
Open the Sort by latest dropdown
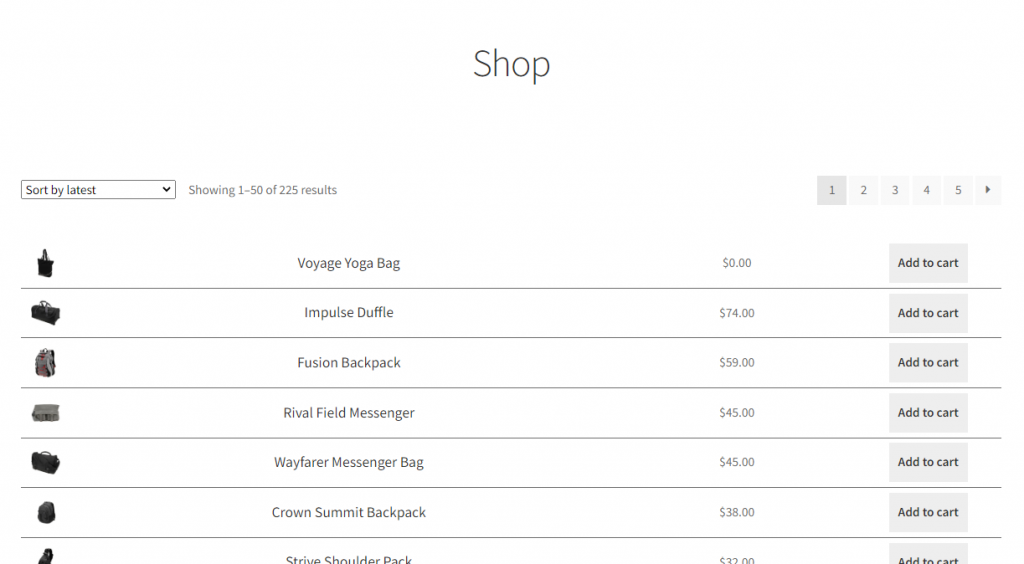[x=98, y=190]
